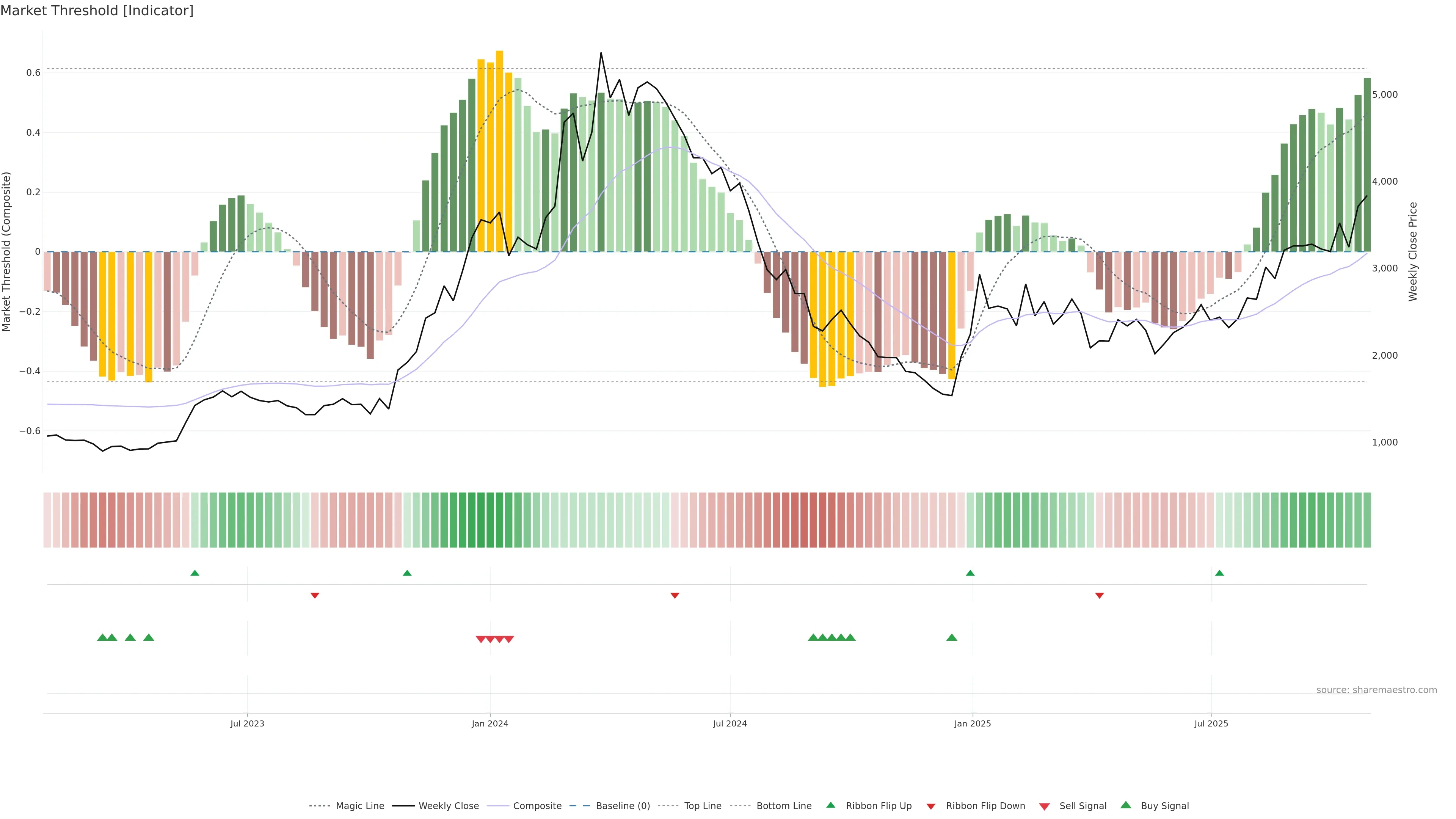Toggle the Top Line legend entry
Screen dimensions: 1456x819
(x=703, y=806)
